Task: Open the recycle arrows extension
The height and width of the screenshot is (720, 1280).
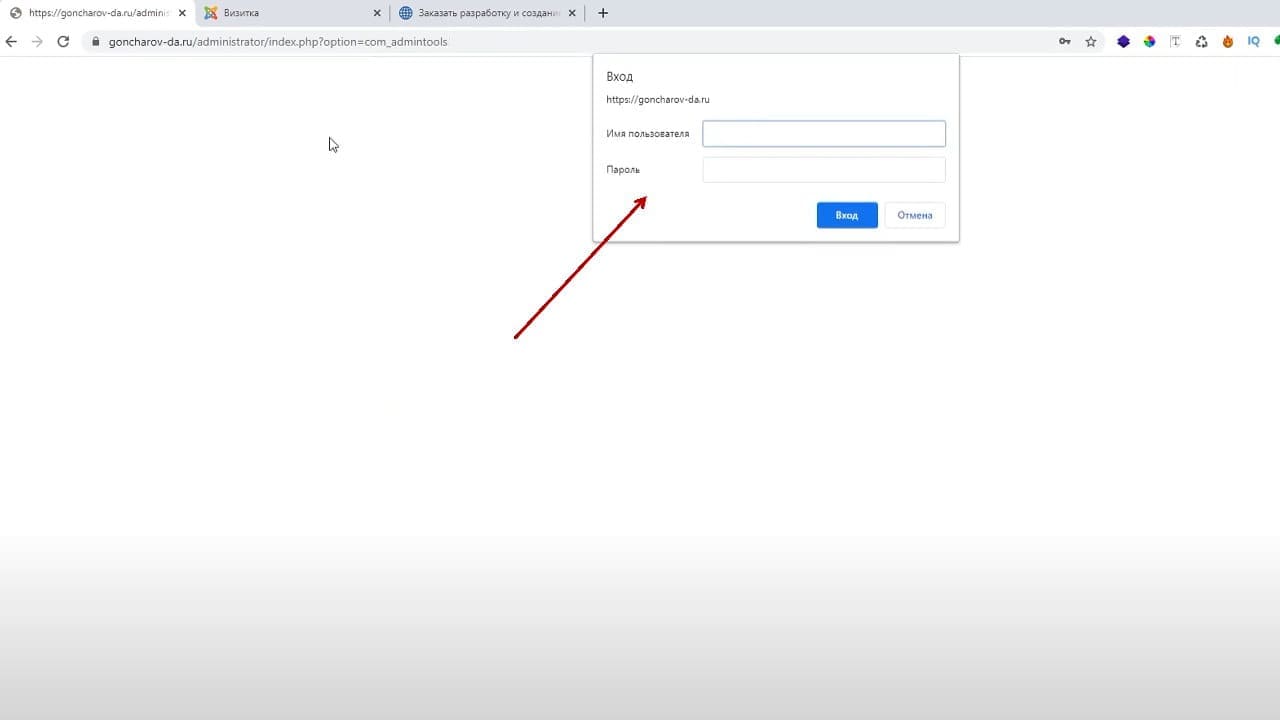Action: pos(1201,42)
